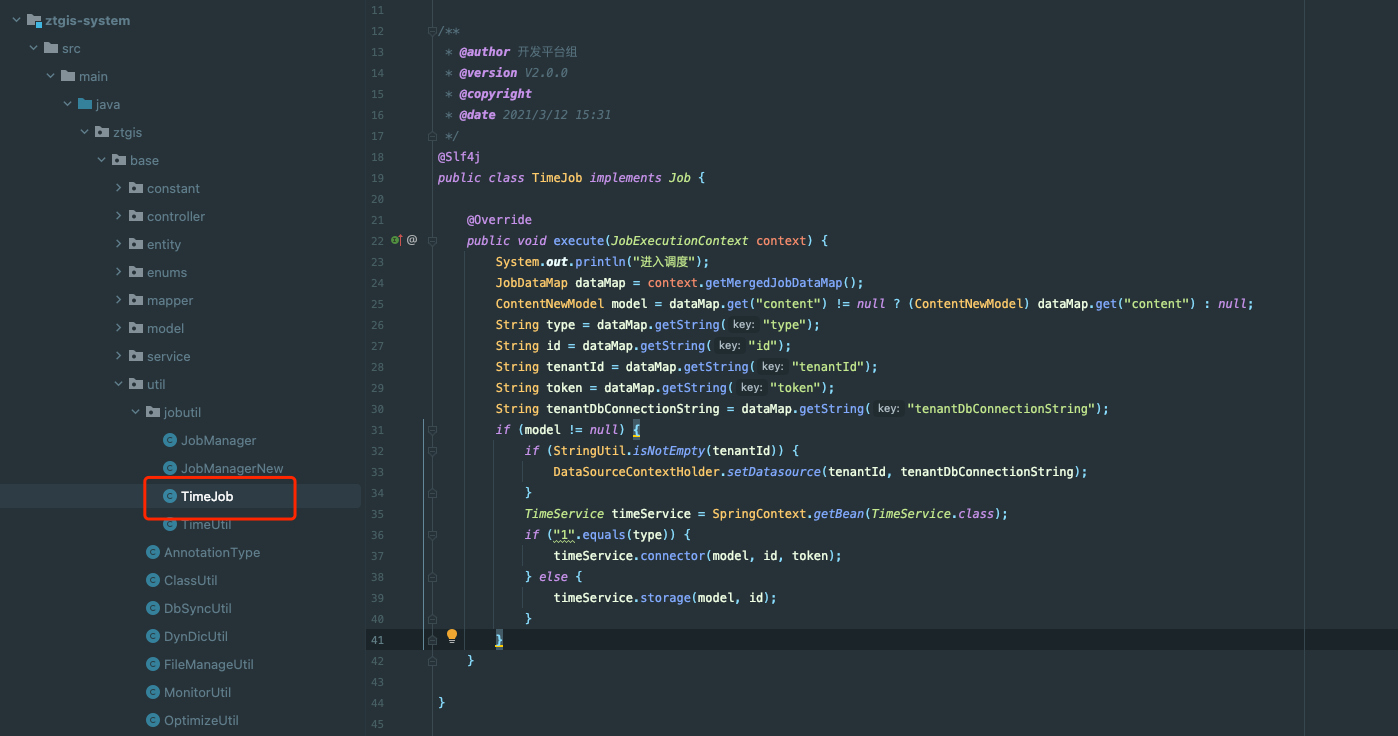Expand the constant package folder

click(119, 188)
